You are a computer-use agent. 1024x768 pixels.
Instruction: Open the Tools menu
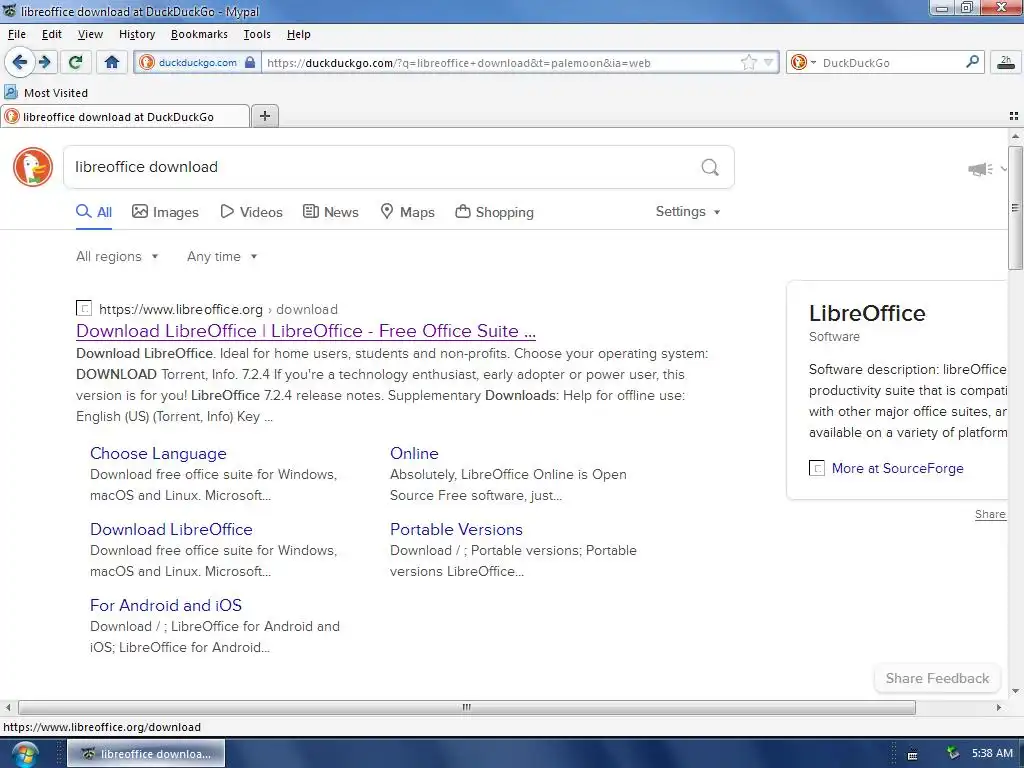tap(257, 34)
